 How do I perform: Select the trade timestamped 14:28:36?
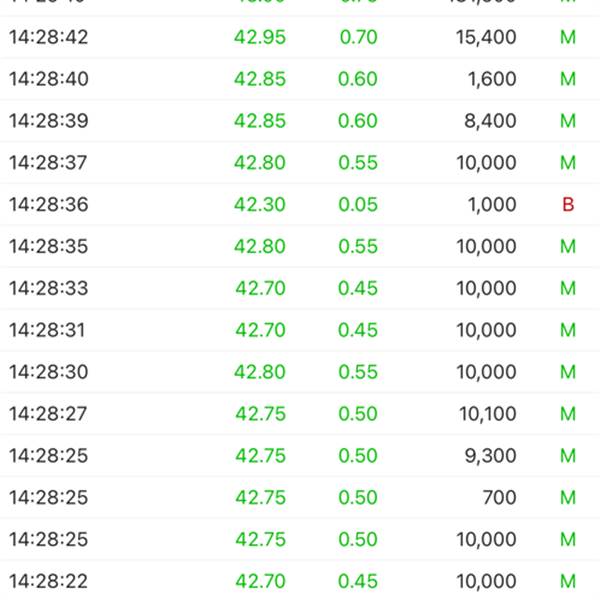click(49, 205)
